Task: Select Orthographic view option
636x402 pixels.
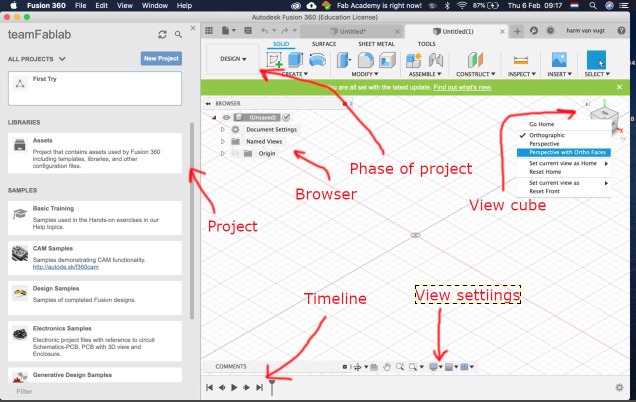Action: tap(547, 135)
